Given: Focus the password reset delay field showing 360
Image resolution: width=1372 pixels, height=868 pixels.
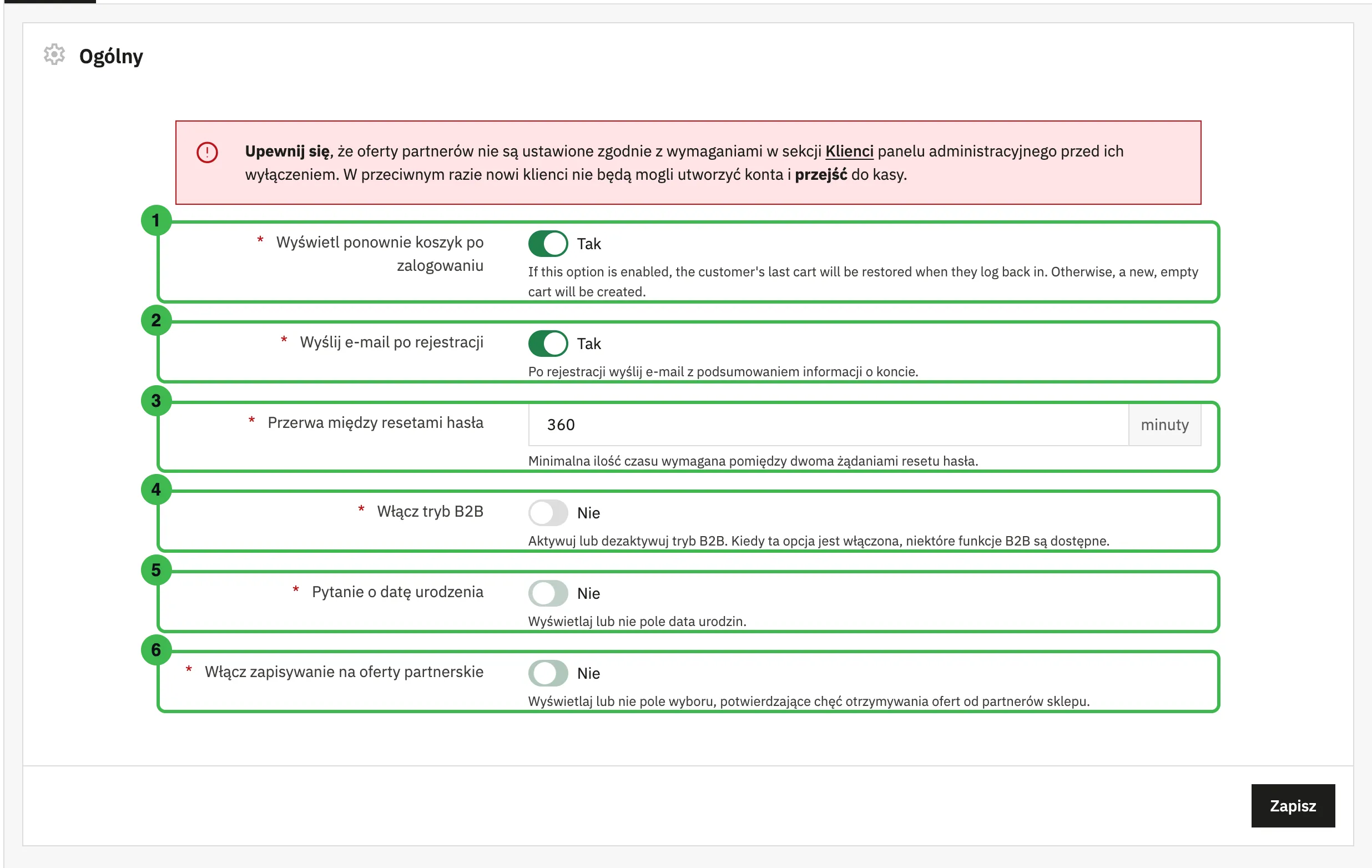Looking at the screenshot, I should click(828, 425).
